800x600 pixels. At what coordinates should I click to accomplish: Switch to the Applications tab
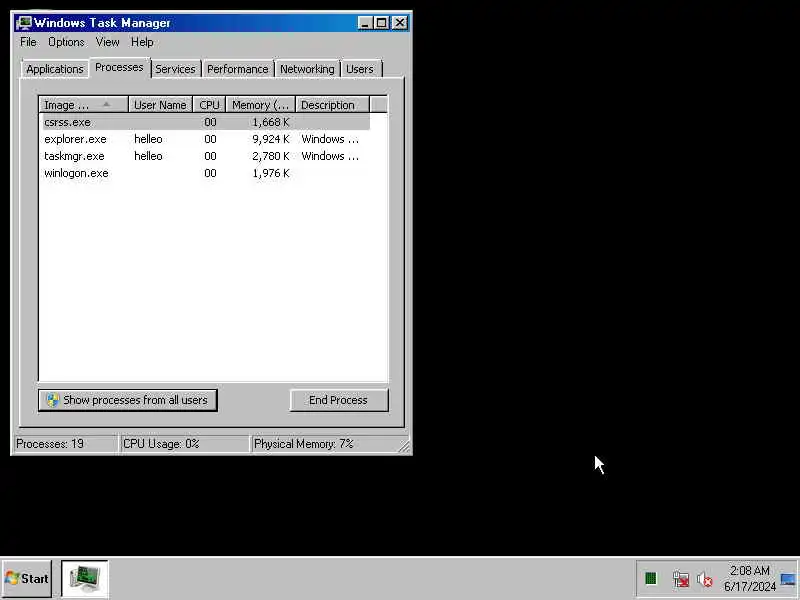click(x=55, y=69)
